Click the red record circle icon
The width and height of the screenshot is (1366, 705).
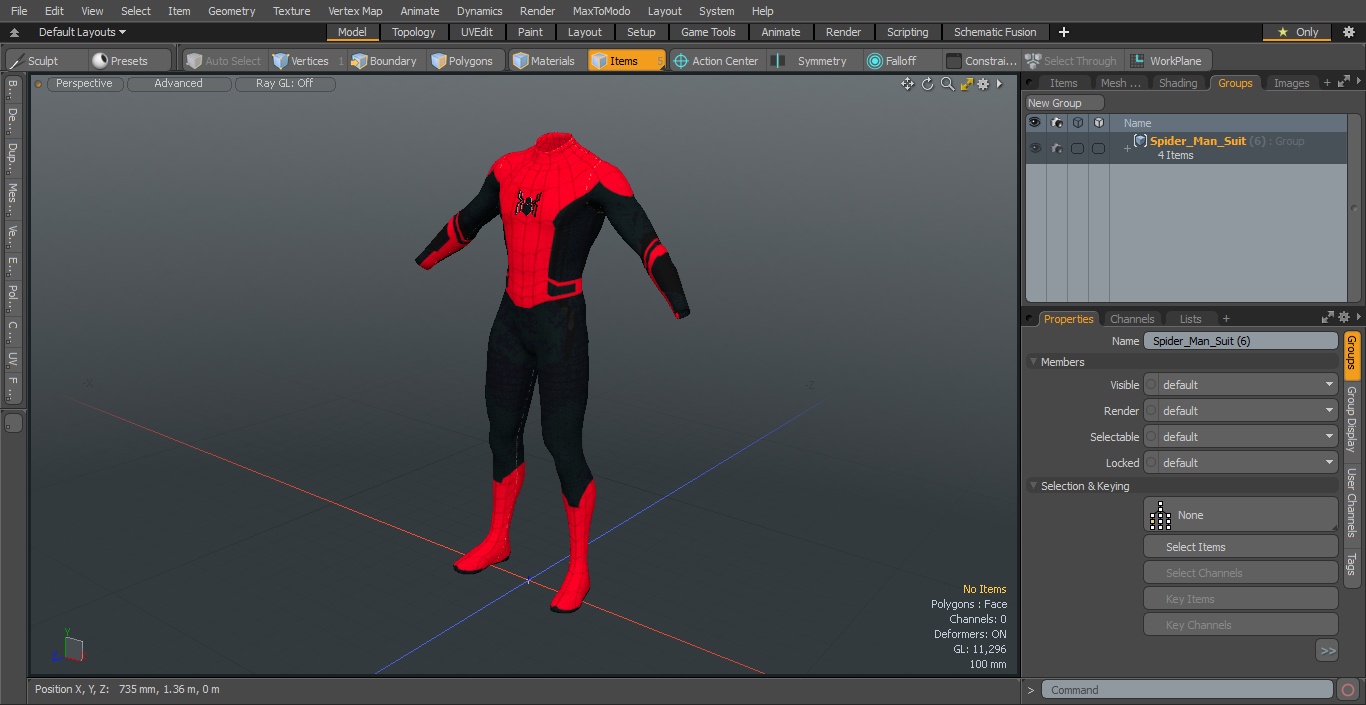point(1348,690)
